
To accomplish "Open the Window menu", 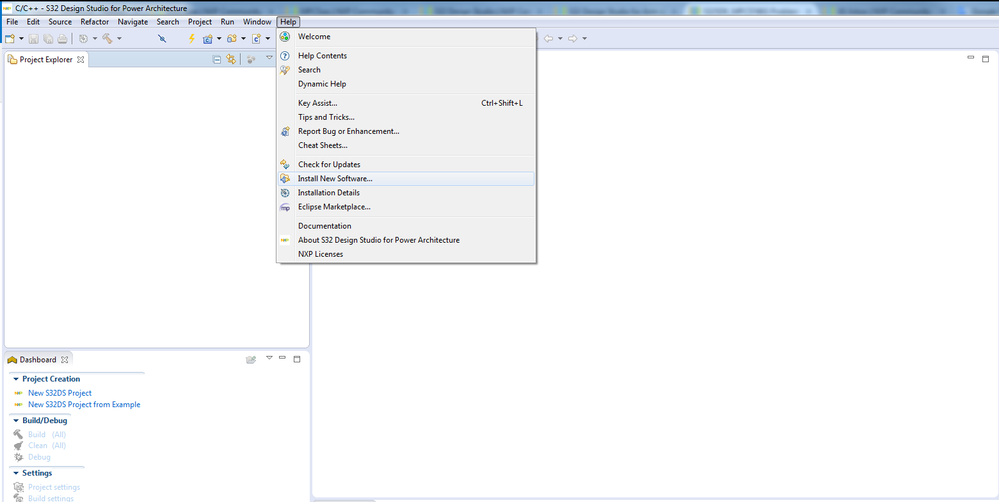I will (257, 22).
